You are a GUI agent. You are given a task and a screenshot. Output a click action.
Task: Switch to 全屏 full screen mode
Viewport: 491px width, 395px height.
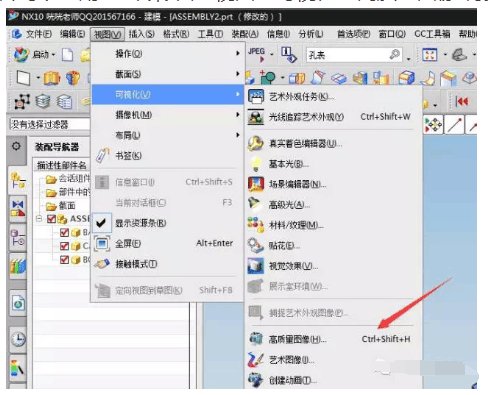point(168,243)
